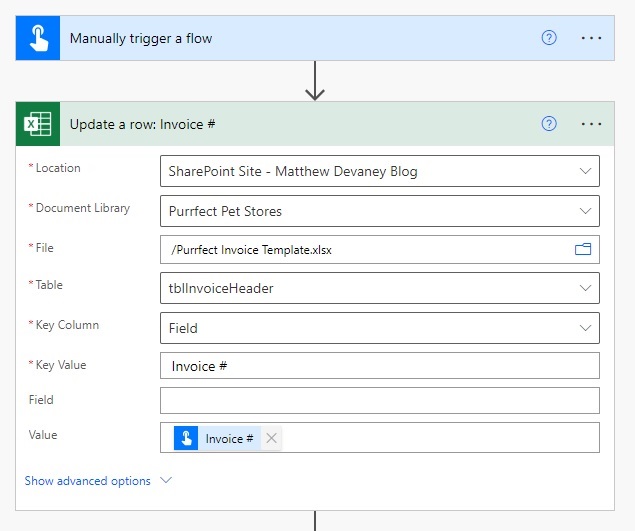The width and height of the screenshot is (635, 531).
Task: Click Show advanced options link
Action: [87, 481]
